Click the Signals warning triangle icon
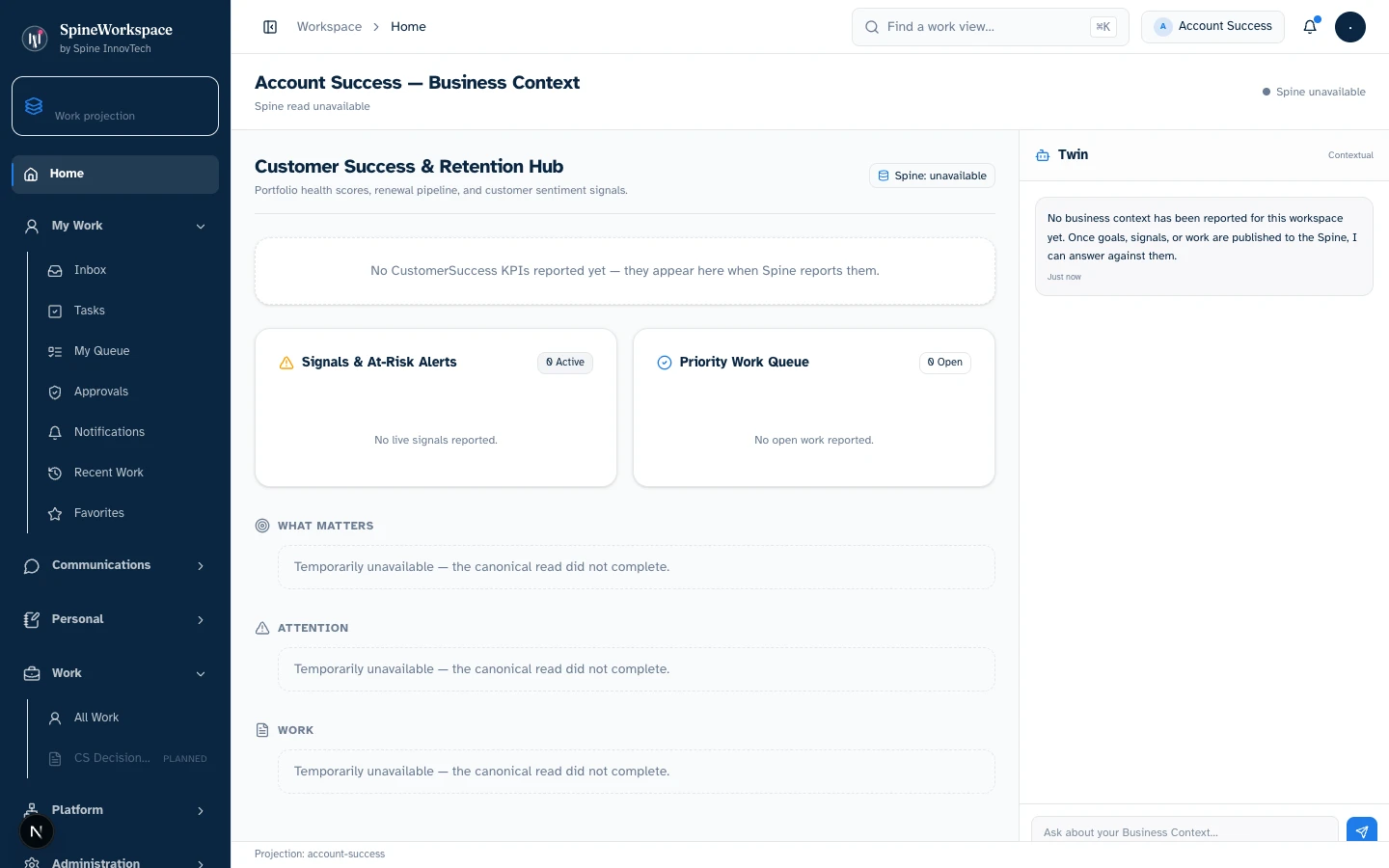Viewport: 1389px width, 868px height. point(286,363)
